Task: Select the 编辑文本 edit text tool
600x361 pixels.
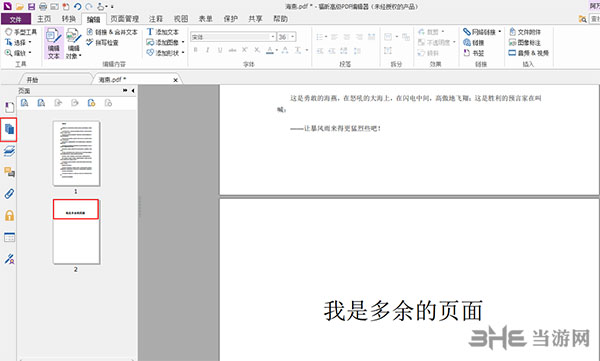Action: coord(54,43)
